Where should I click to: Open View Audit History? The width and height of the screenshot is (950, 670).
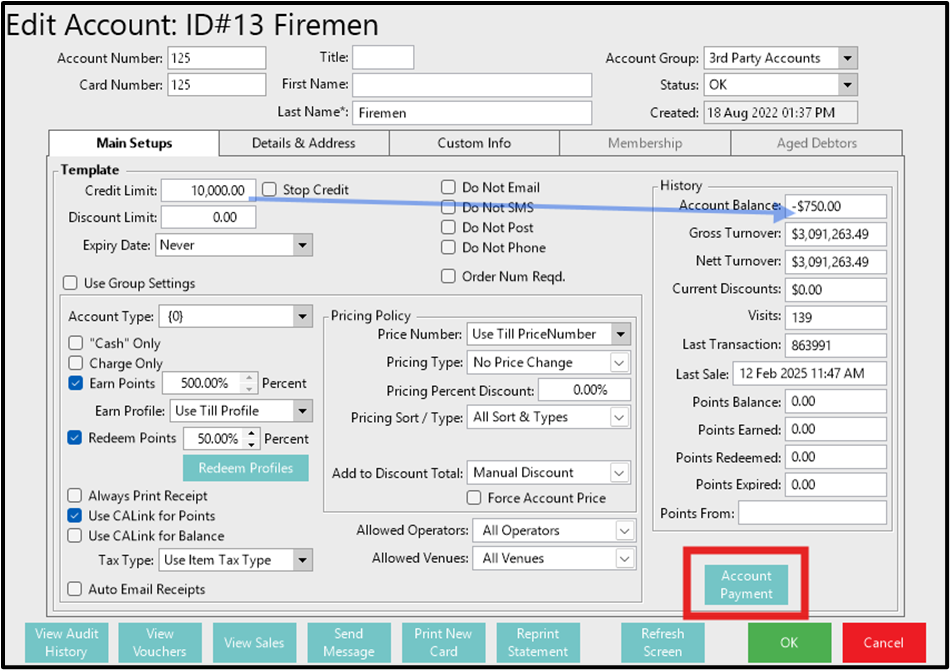point(67,642)
